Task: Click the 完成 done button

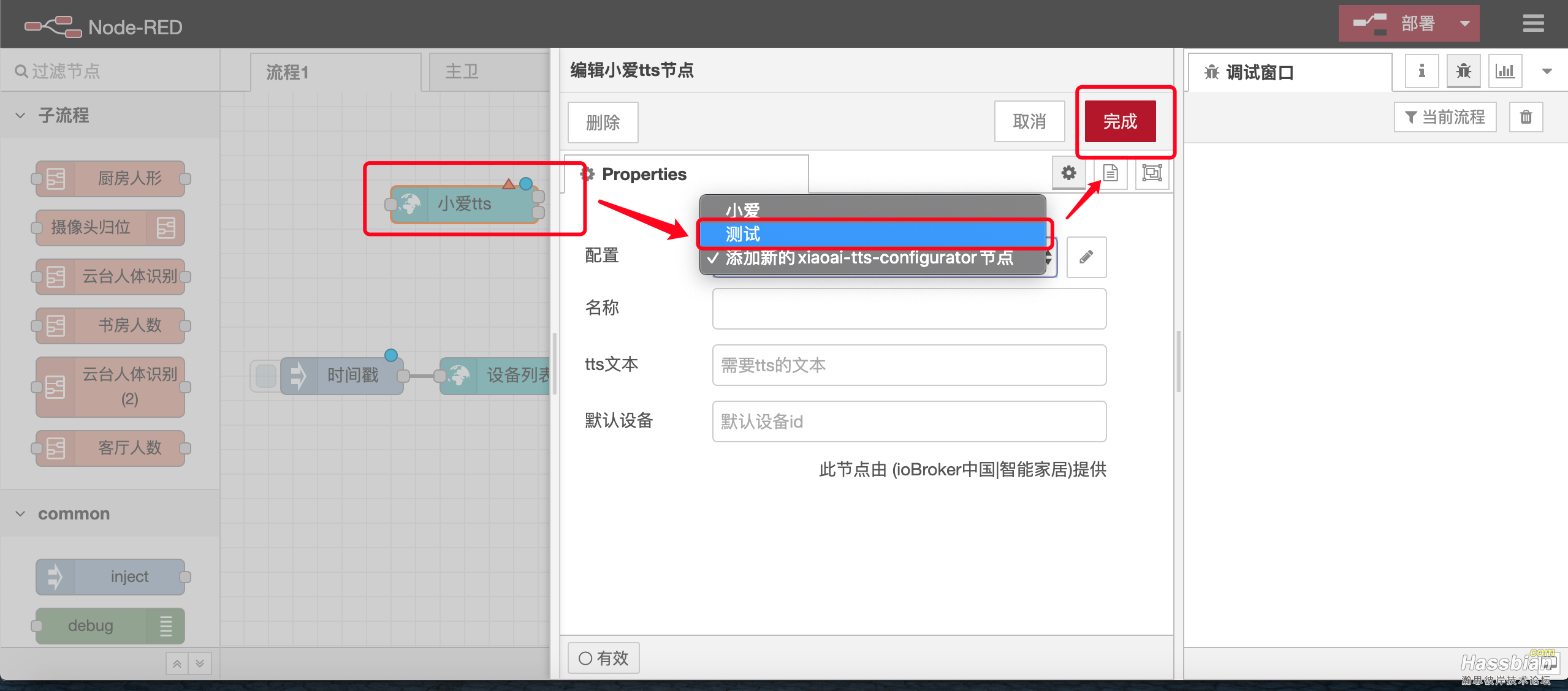Action: tap(1120, 121)
